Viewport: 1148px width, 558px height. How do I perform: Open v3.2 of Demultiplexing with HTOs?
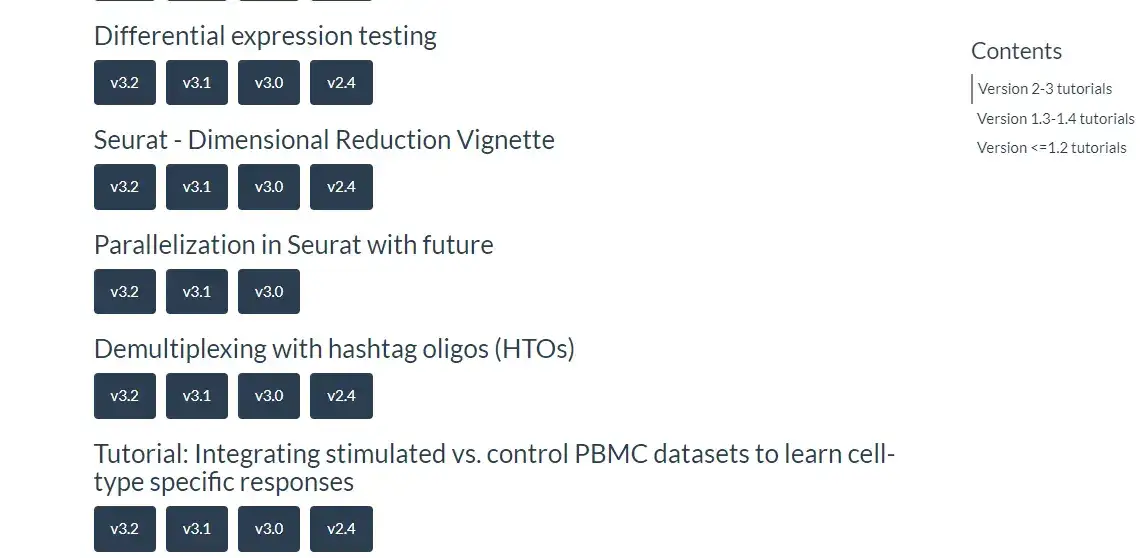click(x=125, y=396)
